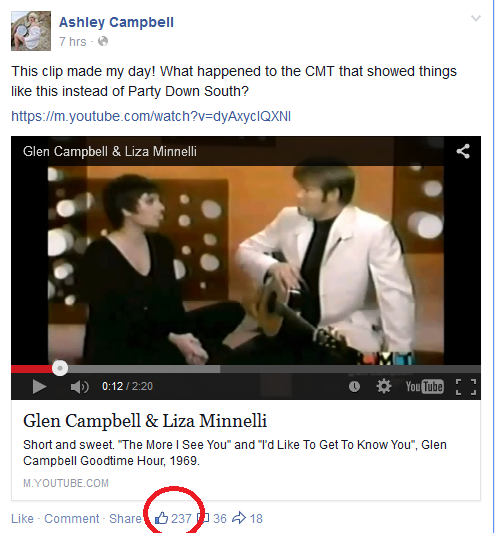Open Ashley Campbell's profile name
The height and width of the screenshot is (533, 495).
point(116,22)
